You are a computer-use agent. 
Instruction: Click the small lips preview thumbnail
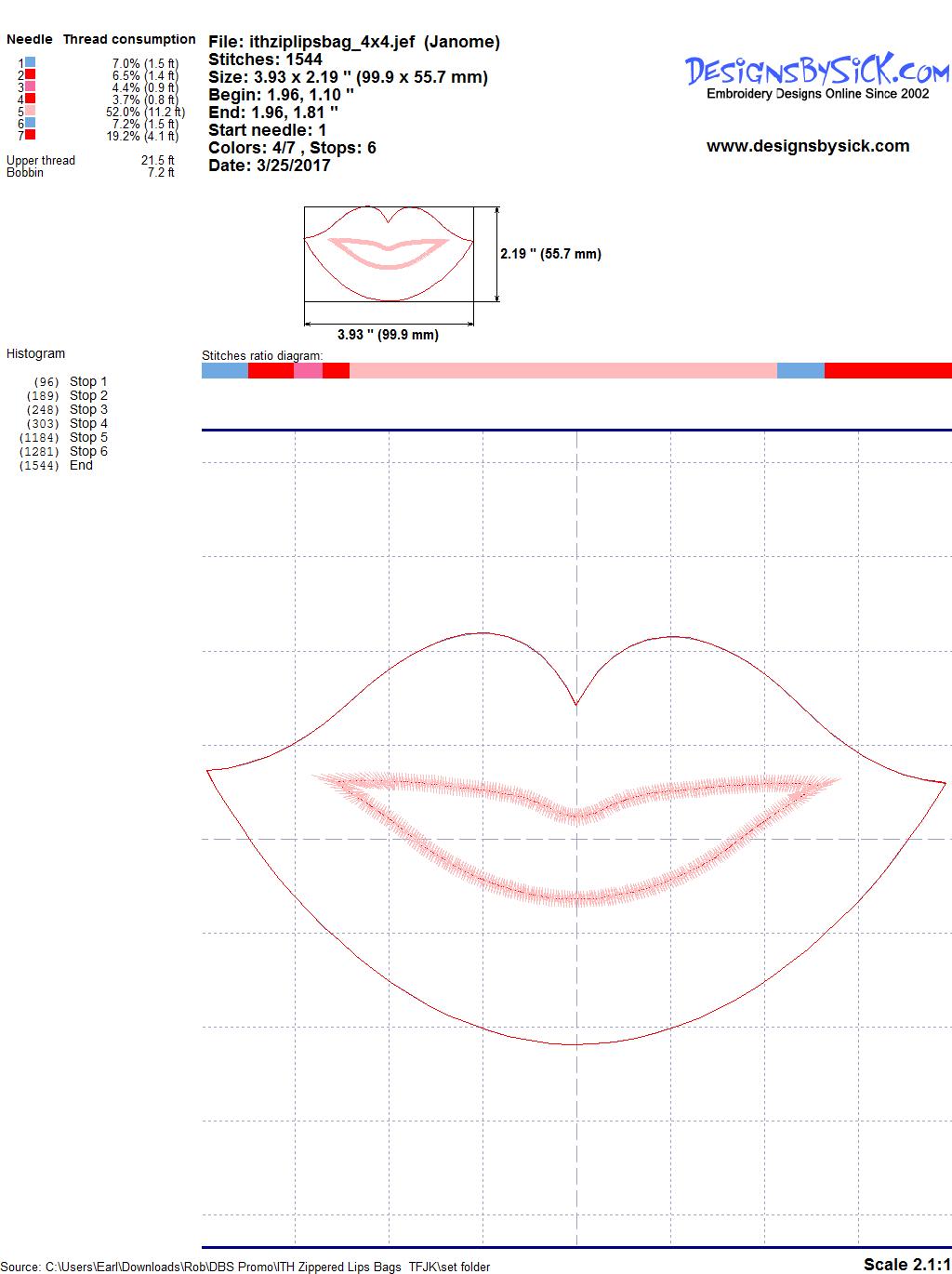(x=389, y=254)
